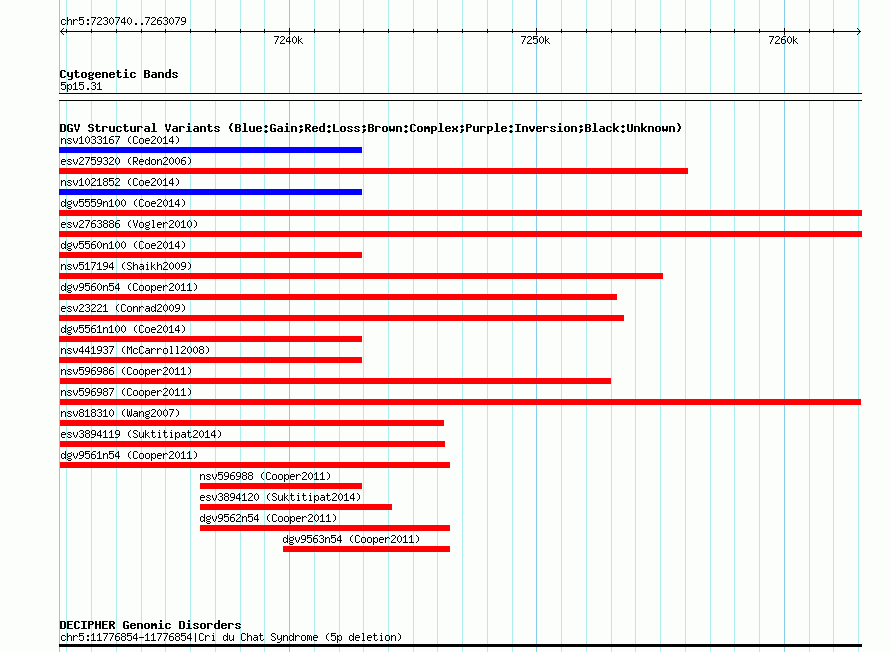Click the chr5:7230740..7263079 region label
The width and height of the screenshot is (890, 652).
point(123,21)
